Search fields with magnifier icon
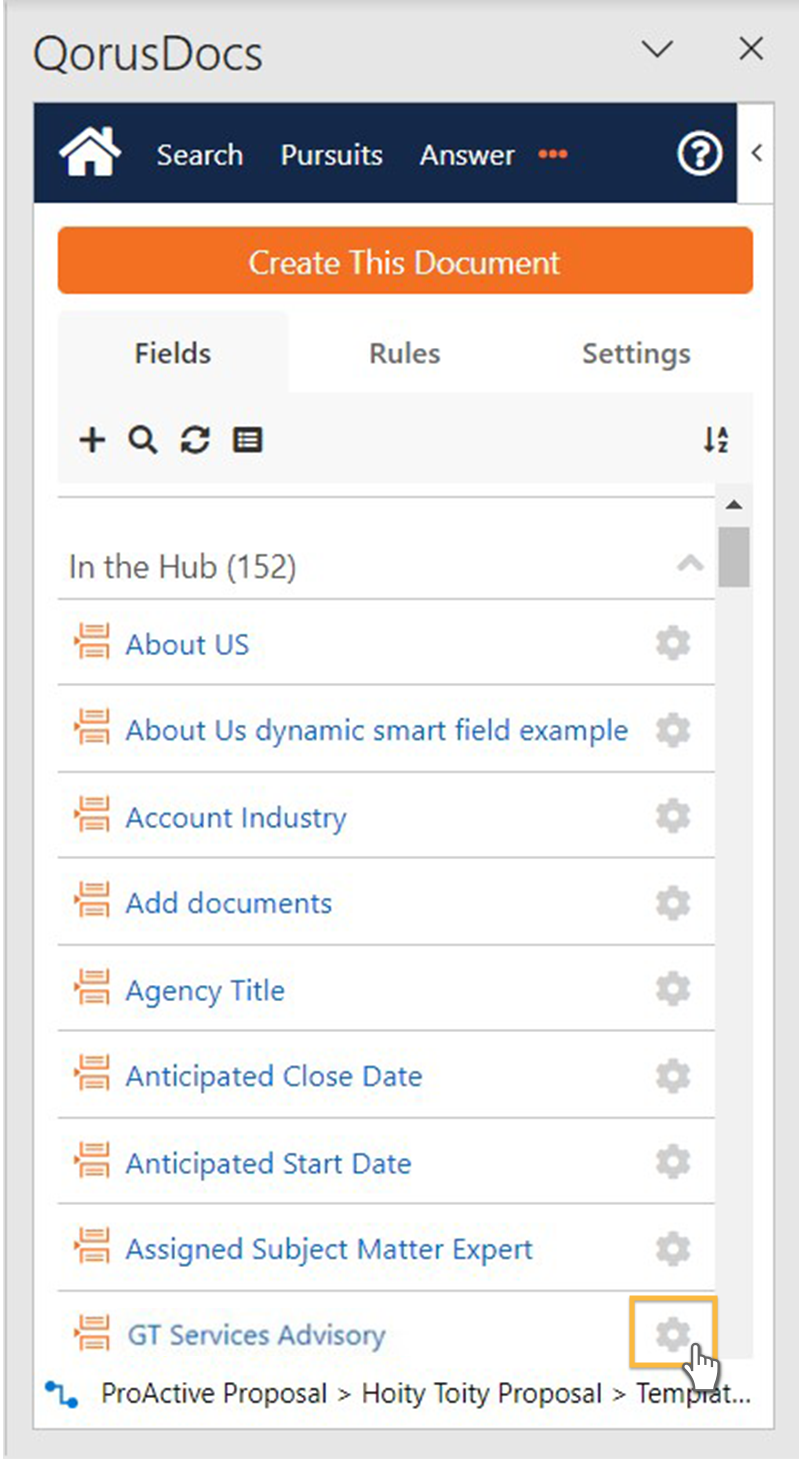 click(143, 440)
